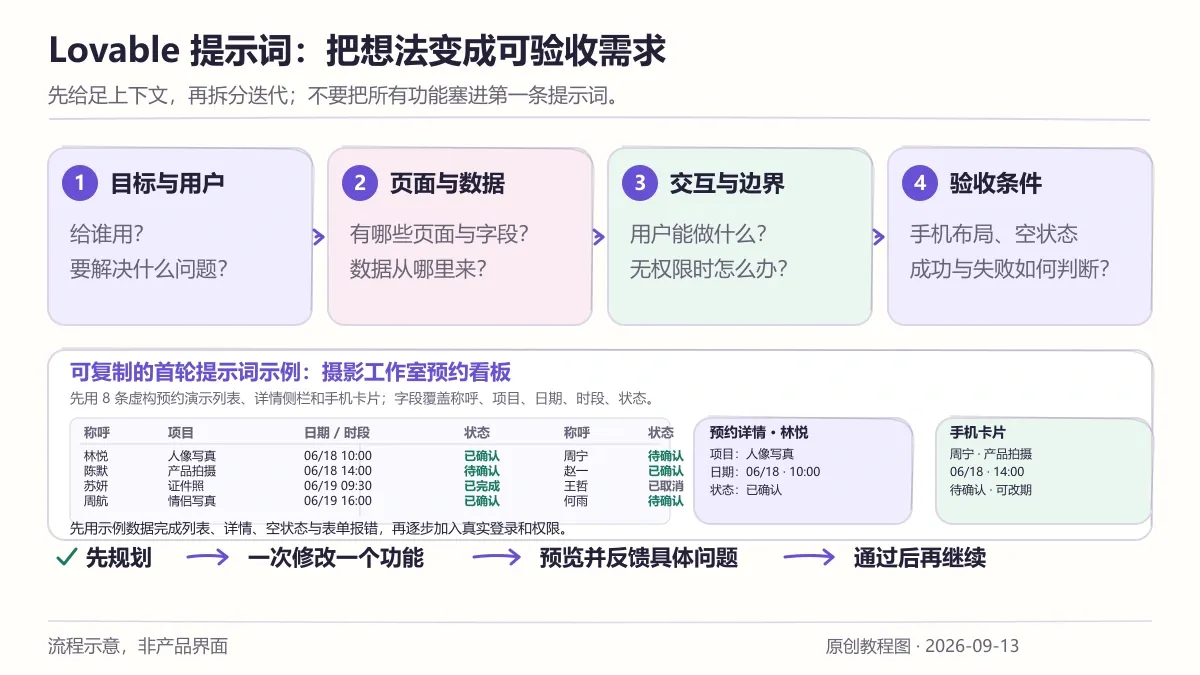Viewport: 1200px width, 675px height.
Task: Click the title 'Lovable 提示词:把想法变成可验收需求'
Action: coord(357,50)
